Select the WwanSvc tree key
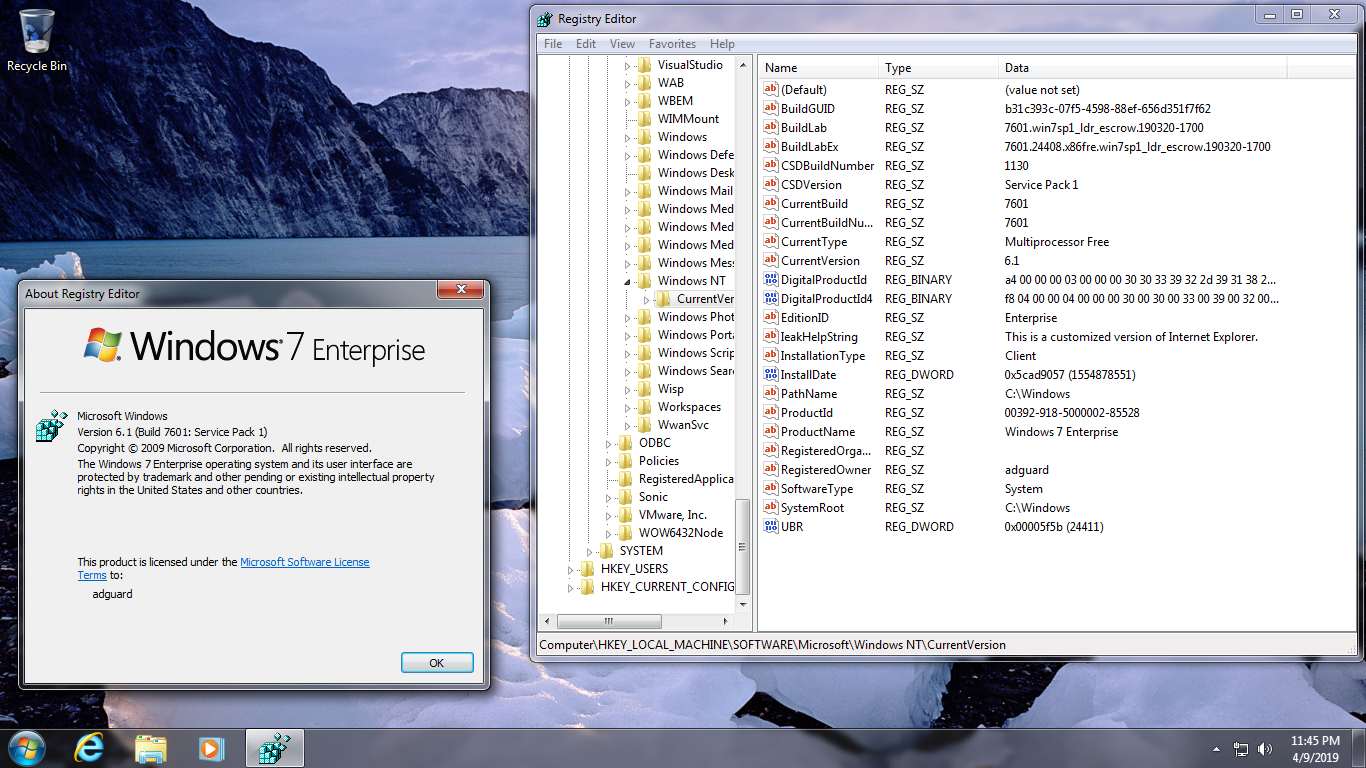The width and height of the screenshot is (1366, 768). click(x=683, y=425)
